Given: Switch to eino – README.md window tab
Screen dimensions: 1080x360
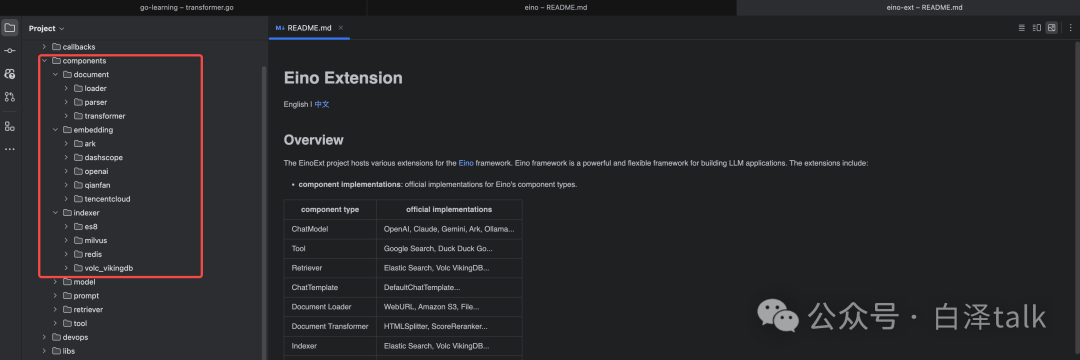Looking at the screenshot, I should coord(552,8).
